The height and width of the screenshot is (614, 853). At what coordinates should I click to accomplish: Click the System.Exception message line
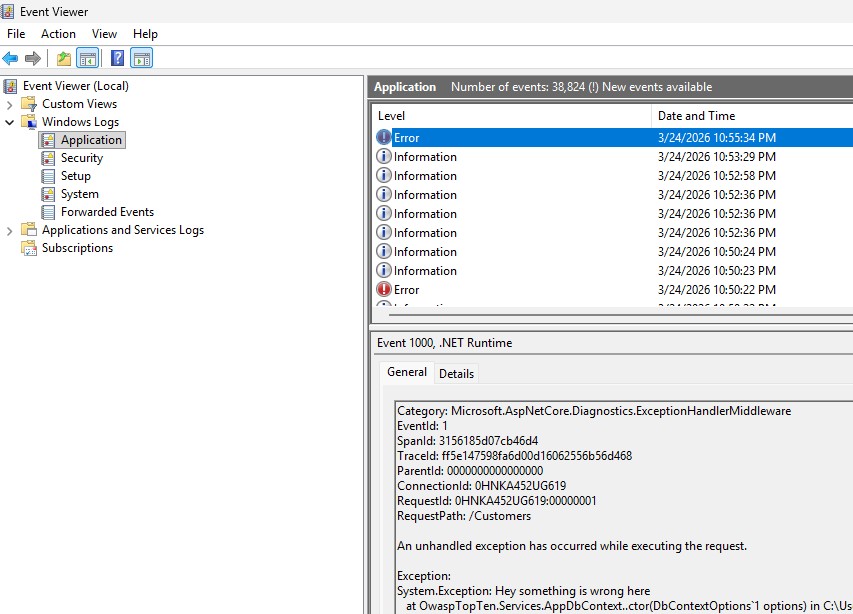523,591
